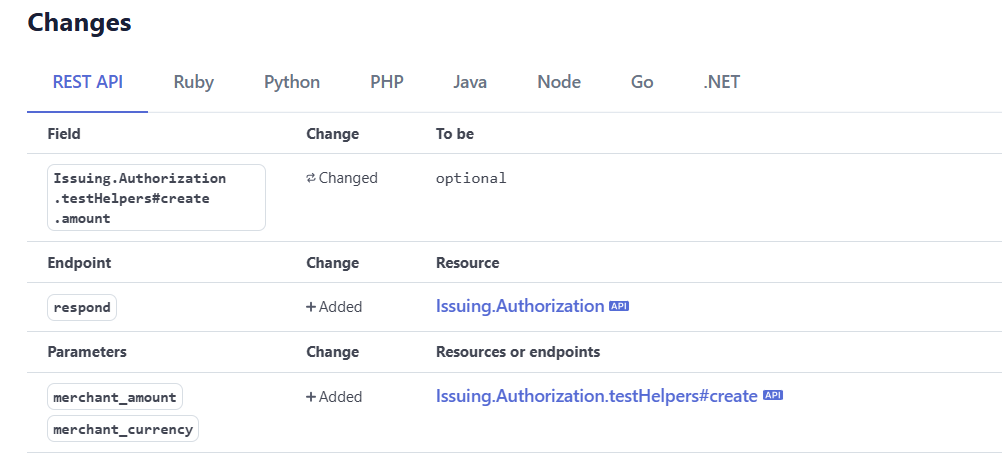Open the .NET tab
This screenshot has height=474, width=1002.
point(721,82)
